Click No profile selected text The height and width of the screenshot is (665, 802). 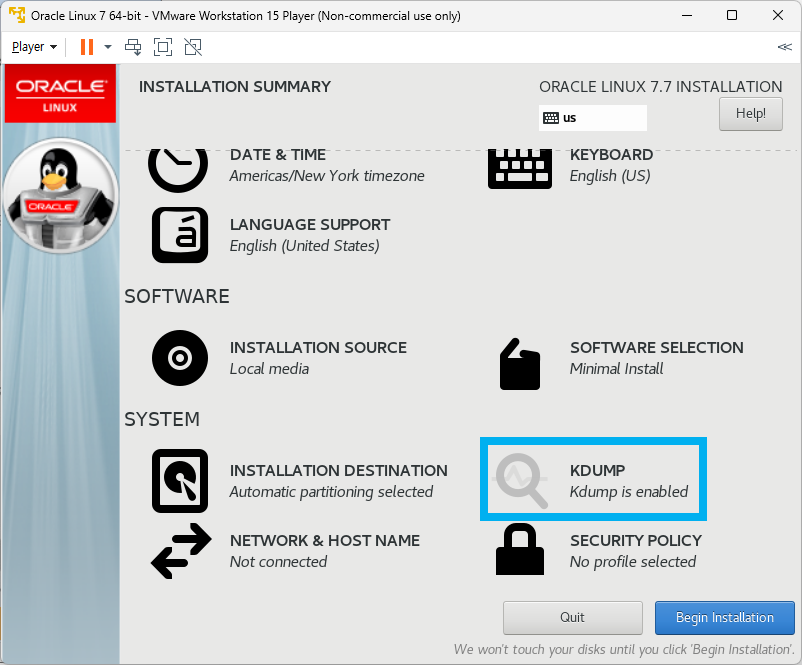tap(633, 562)
